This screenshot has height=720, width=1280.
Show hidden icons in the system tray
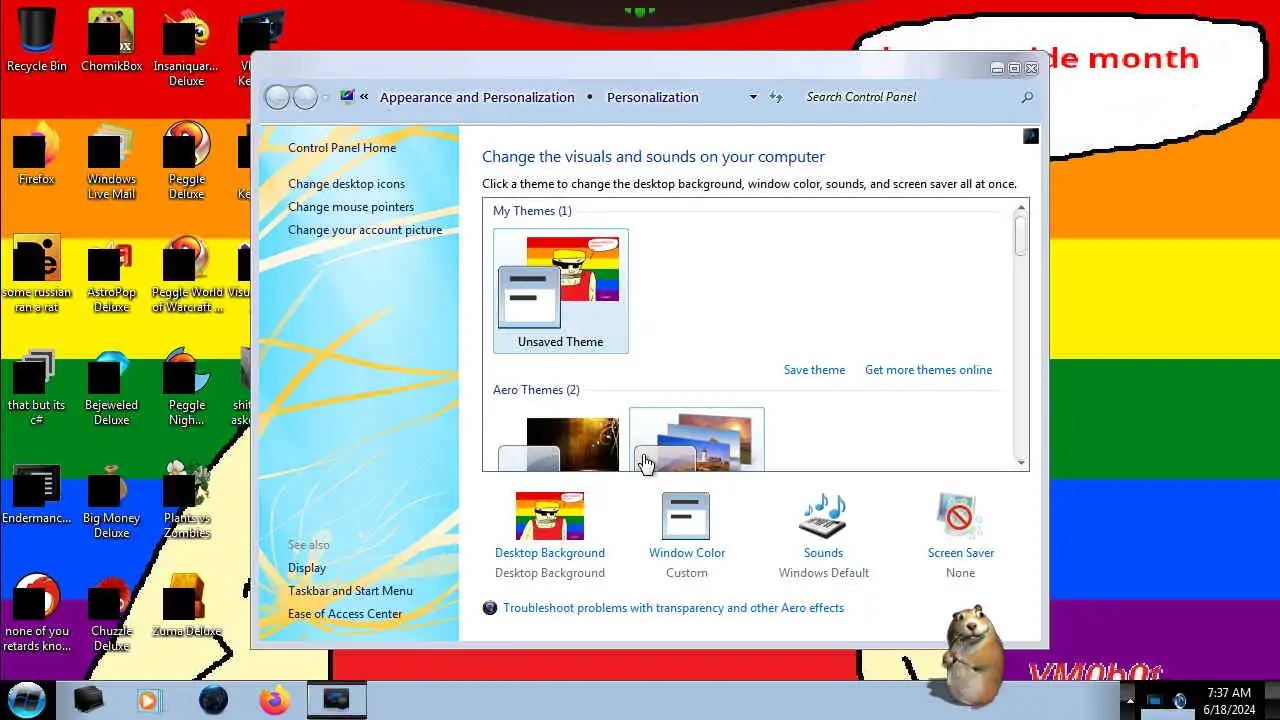pos(1130,701)
